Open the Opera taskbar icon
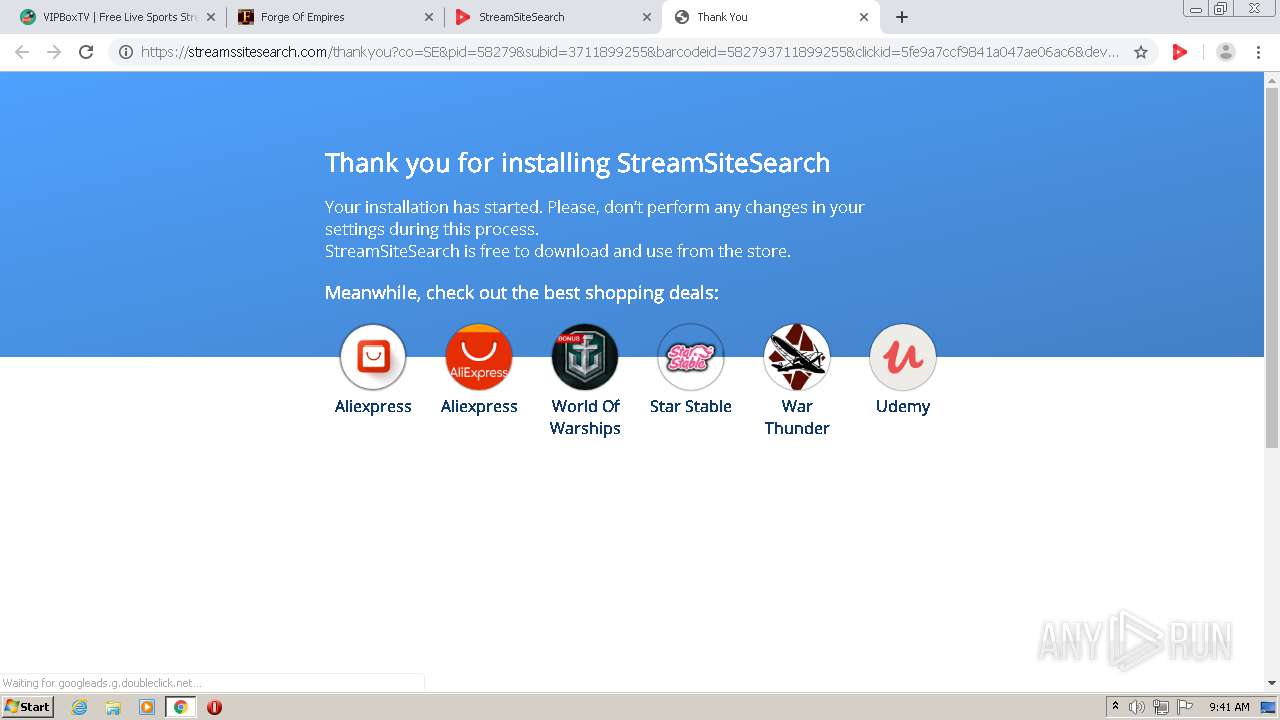Image resolution: width=1280 pixels, height=720 pixels. [214, 707]
